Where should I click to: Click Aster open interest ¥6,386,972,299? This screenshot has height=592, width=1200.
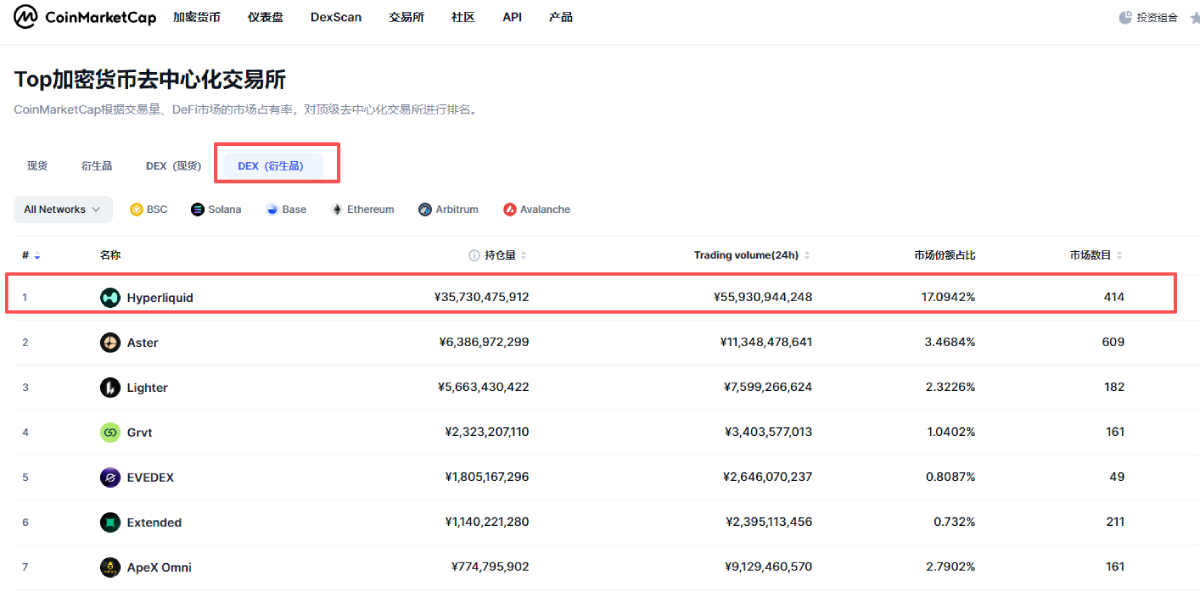pos(484,342)
